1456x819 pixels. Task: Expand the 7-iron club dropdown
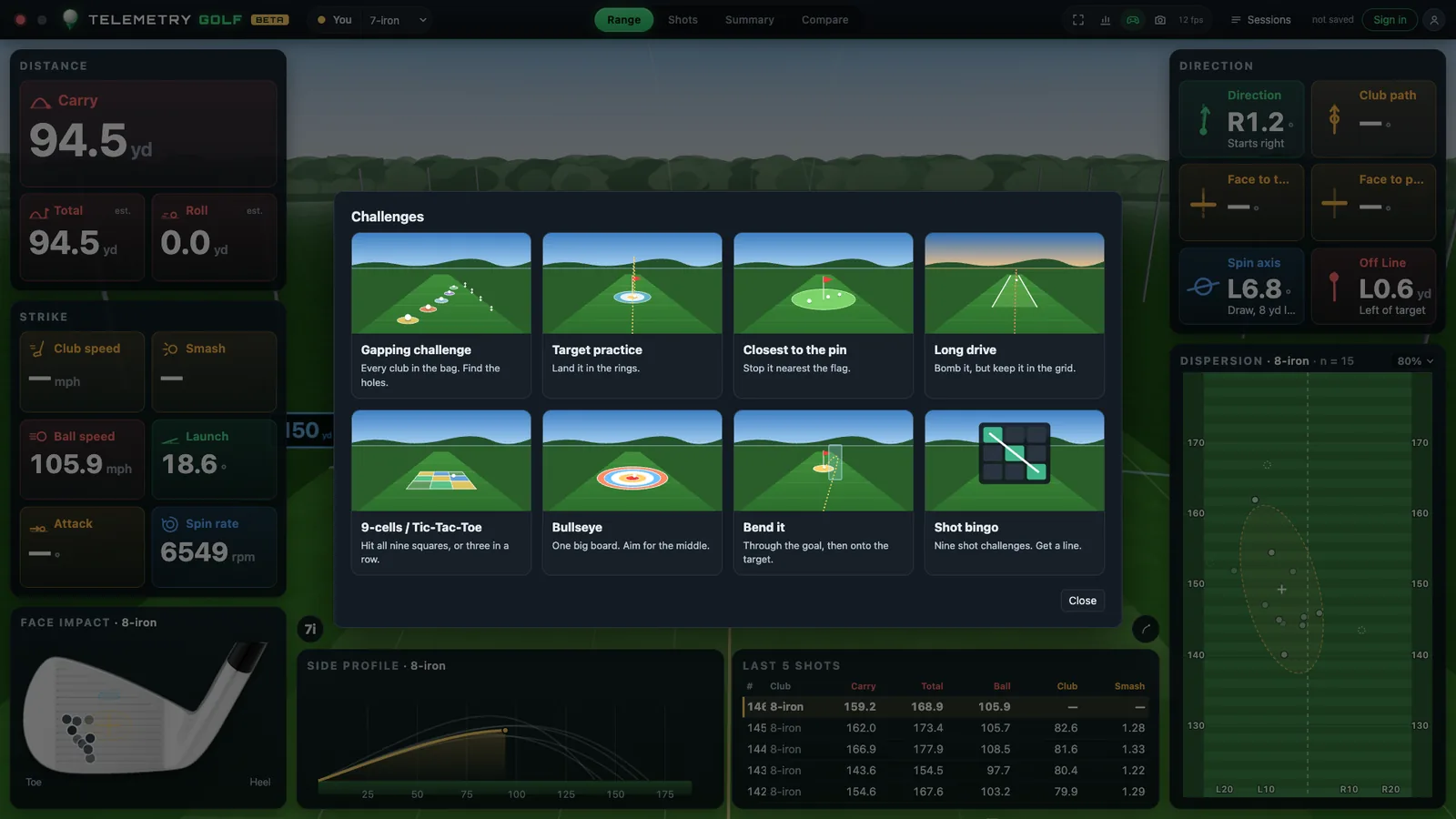click(x=398, y=20)
